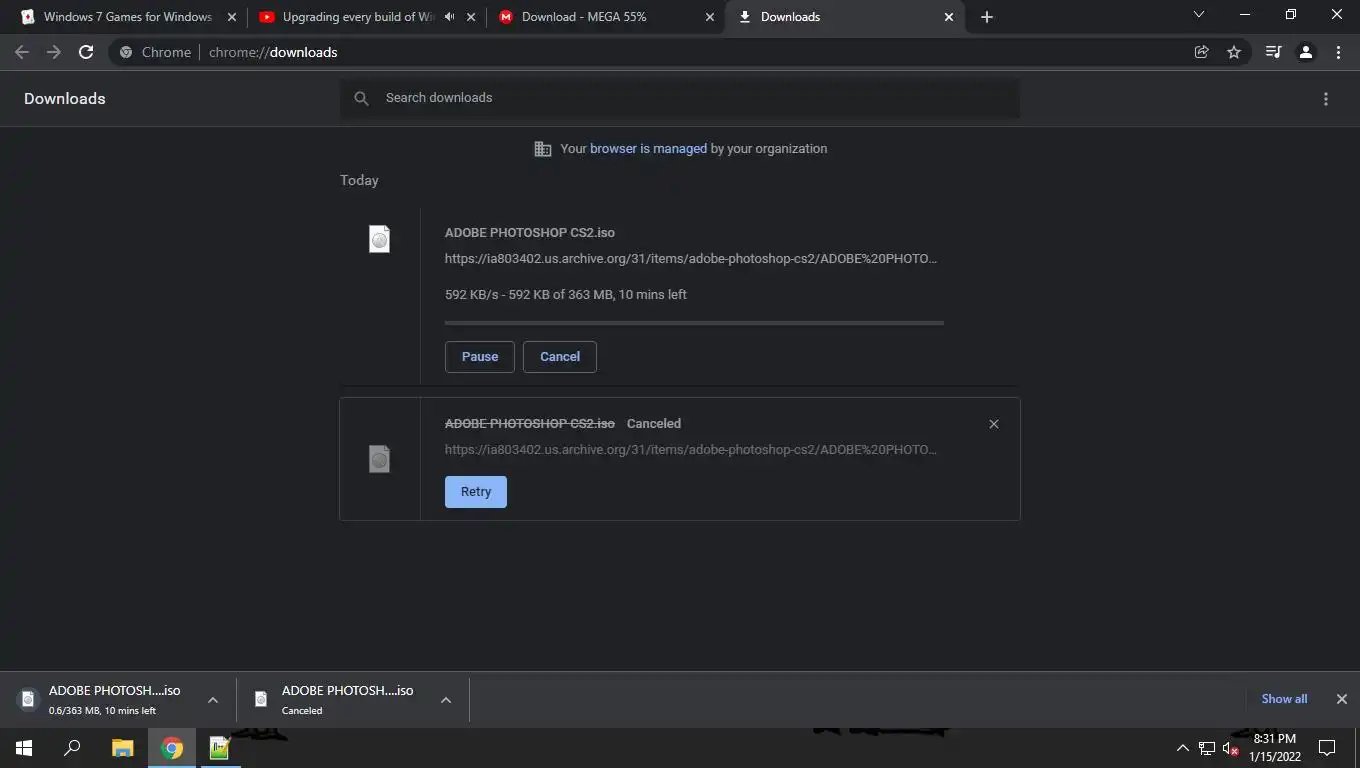
Task: Close the bottom download shelf
Action: click(1342, 699)
